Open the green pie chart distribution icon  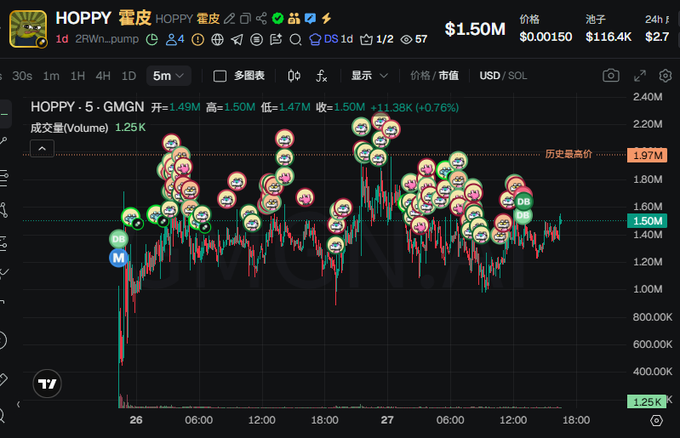[152, 39]
